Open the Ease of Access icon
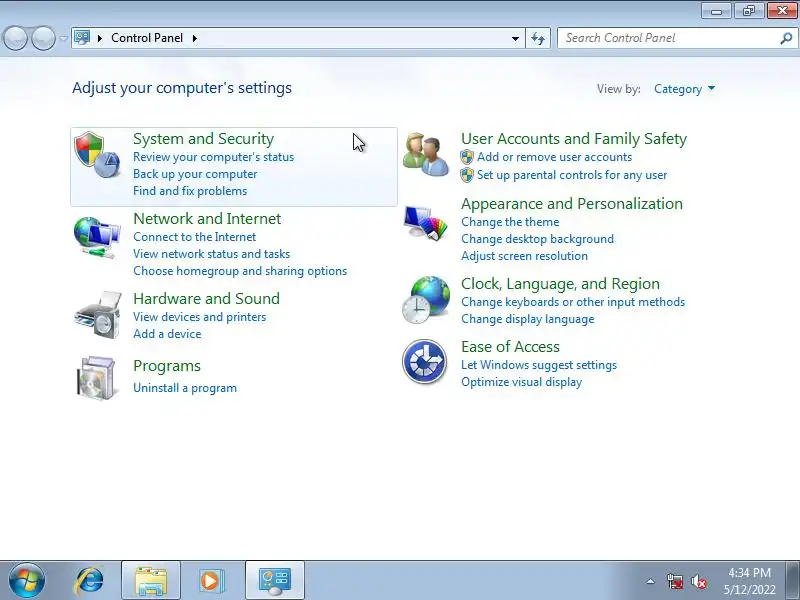 (x=424, y=362)
